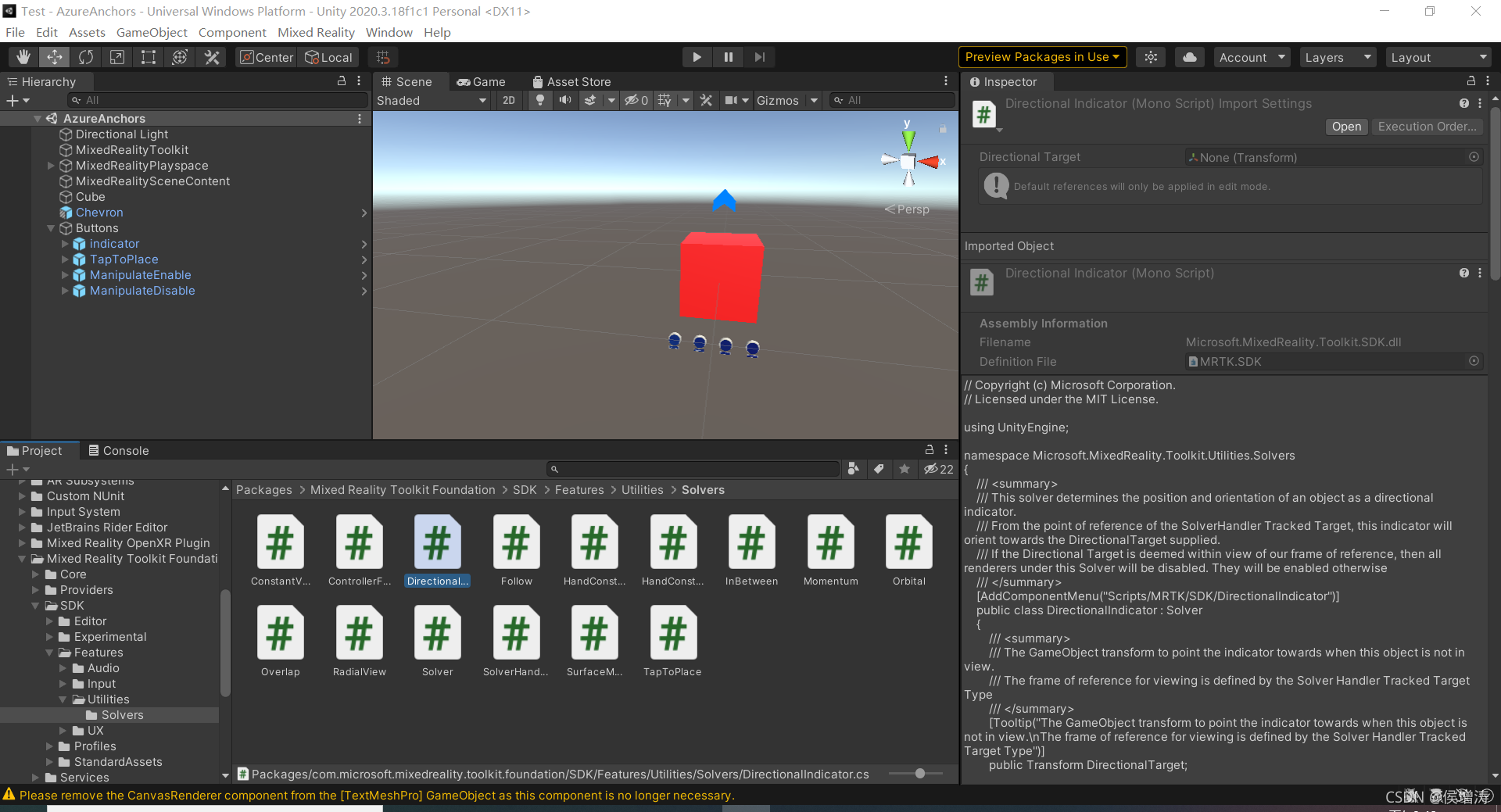Image resolution: width=1501 pixels, height=812 pixels.
Task: Expand the TapToPlace prefab in Hierarchy
Action: (65, 259)
